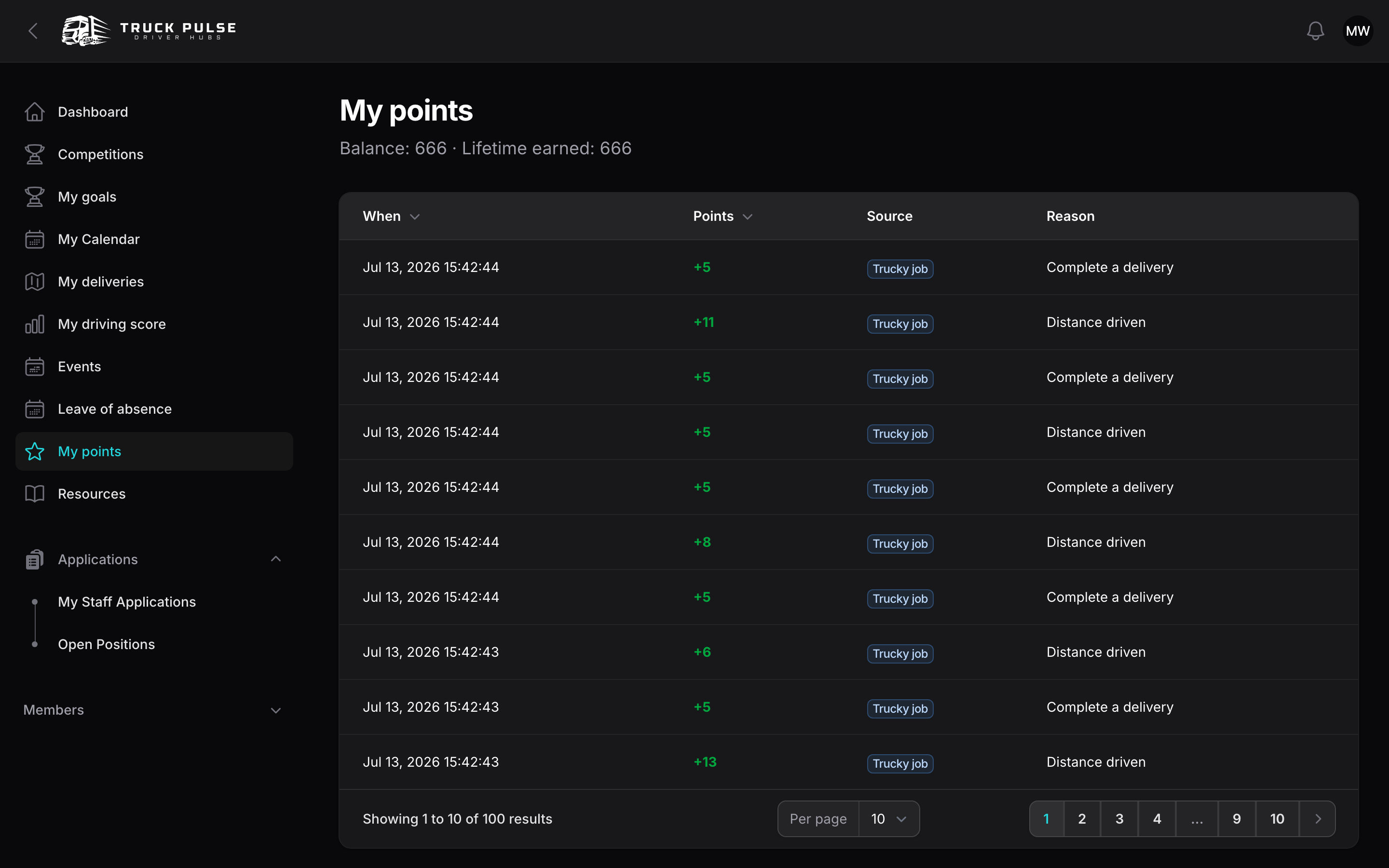Click the Applications clipboard icon
Screen dimensions: 1389x868
[x=34, y=560]
